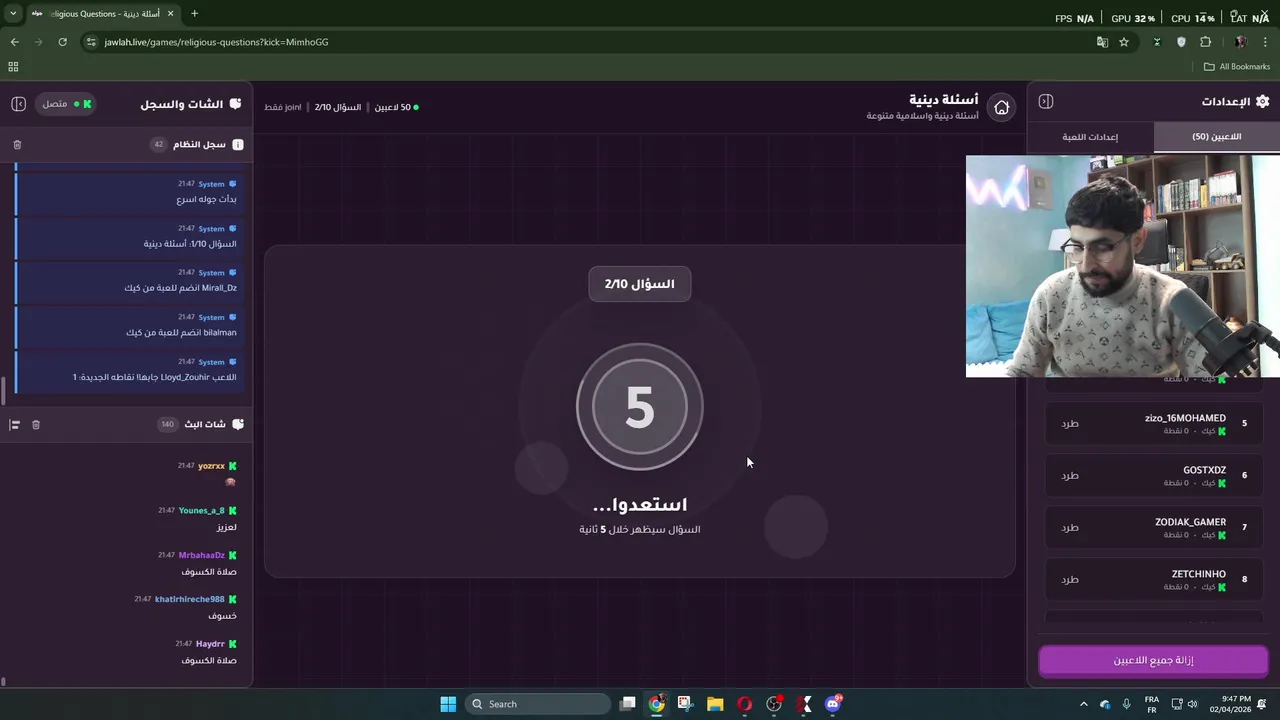The height and width of the screenshot is (720, 1280).
Task: Open the All Bookmarks folder
Action: 1237,67
